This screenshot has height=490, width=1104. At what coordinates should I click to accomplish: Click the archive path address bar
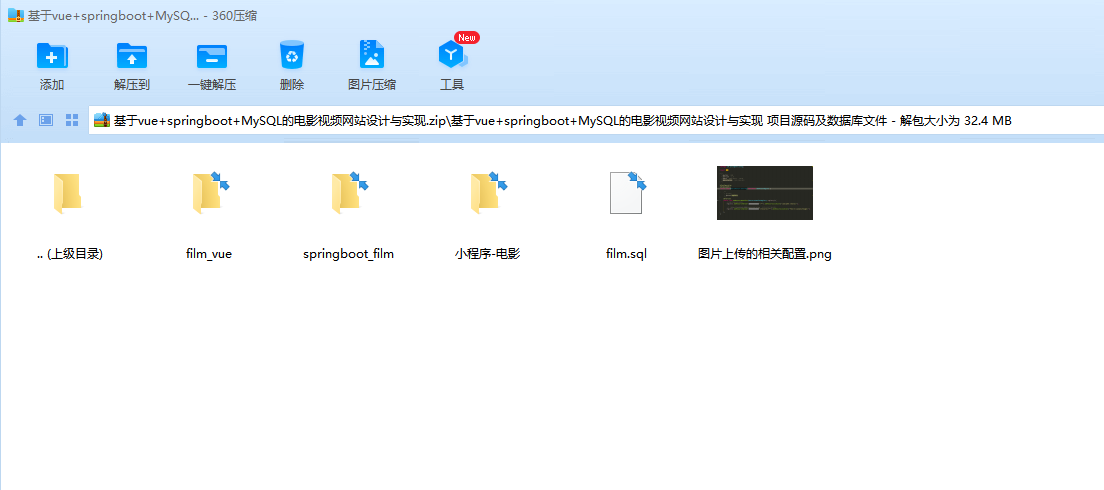tap(596, 120)
